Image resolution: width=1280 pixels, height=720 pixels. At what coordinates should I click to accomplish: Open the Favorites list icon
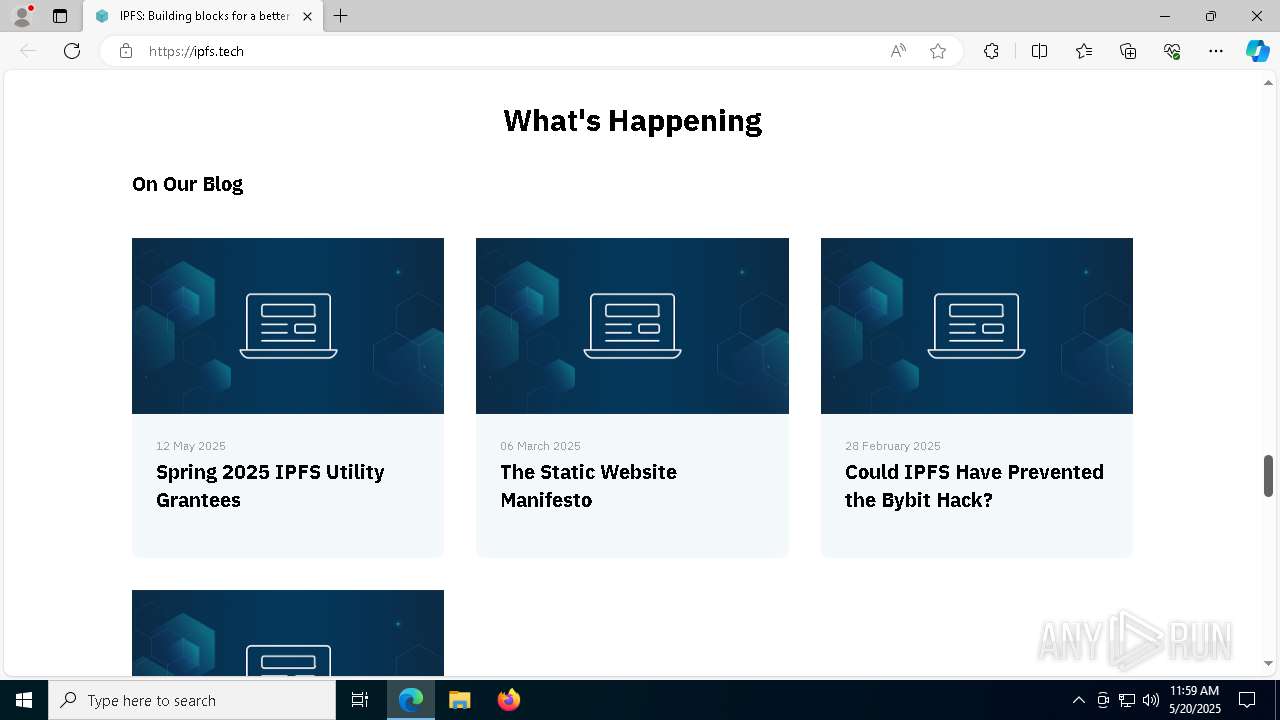coord(1084,51)
